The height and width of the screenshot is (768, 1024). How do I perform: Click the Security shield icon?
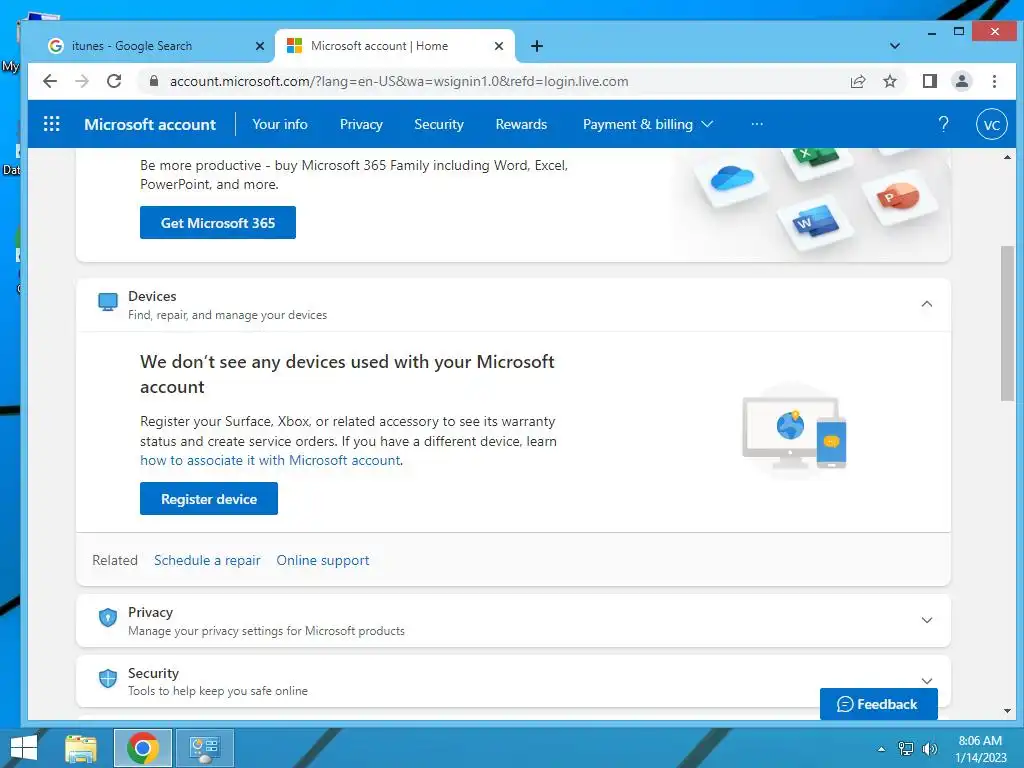108,678
